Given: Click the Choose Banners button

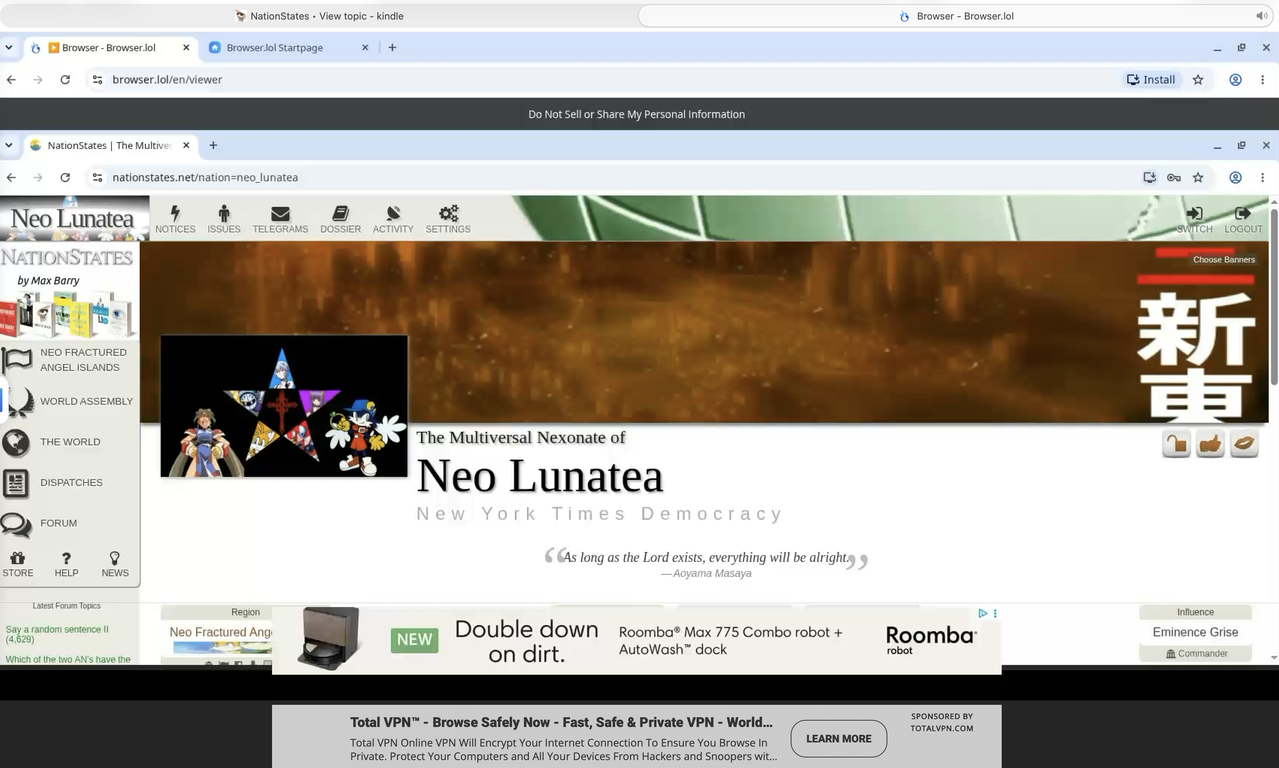Looking at the screenshot, I should tap(1223, 260).
